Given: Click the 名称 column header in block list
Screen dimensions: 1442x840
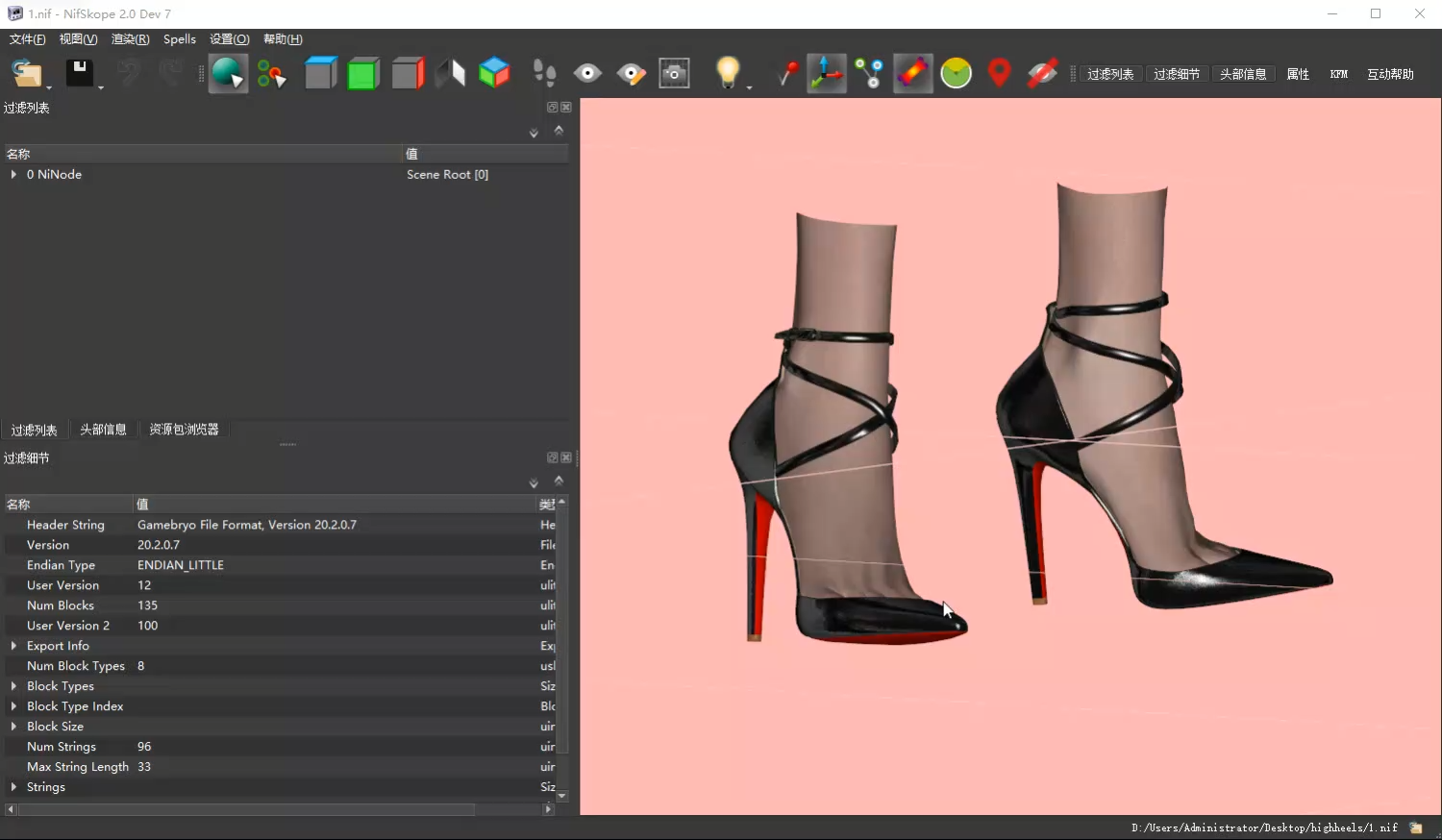Looking at the screenshot, I should [202, 154].
